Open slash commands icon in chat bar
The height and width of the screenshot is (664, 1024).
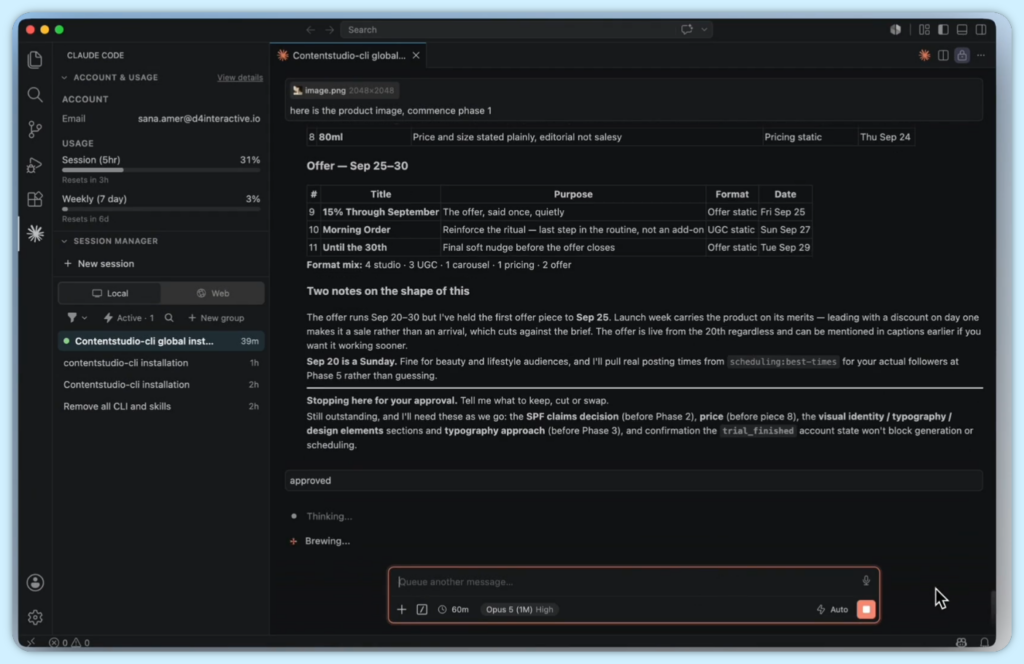click(422, 609)
